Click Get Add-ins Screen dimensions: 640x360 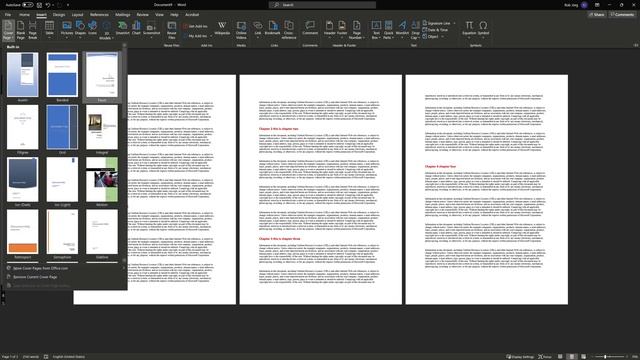[196, 26]
